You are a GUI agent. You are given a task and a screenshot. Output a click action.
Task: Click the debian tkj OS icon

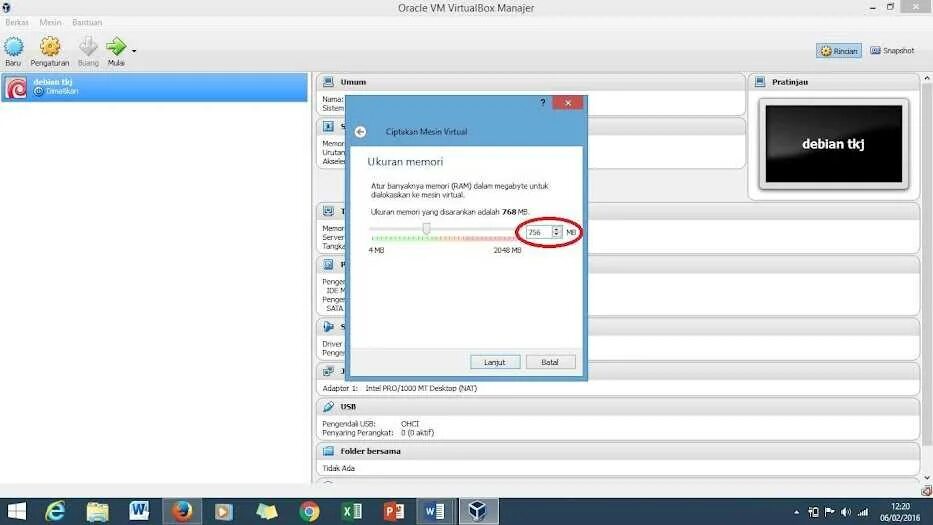[x=16, y=88]
